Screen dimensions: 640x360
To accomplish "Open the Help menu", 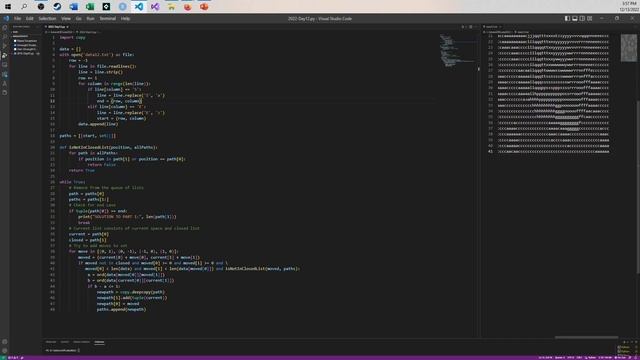I will point(125,18).
